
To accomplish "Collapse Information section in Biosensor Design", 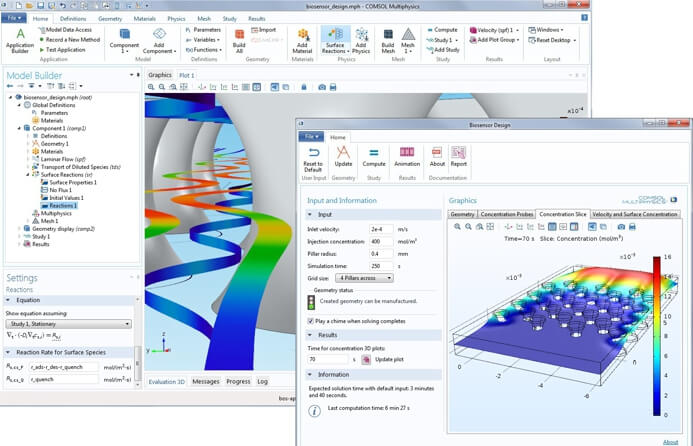I will (309, 374).
